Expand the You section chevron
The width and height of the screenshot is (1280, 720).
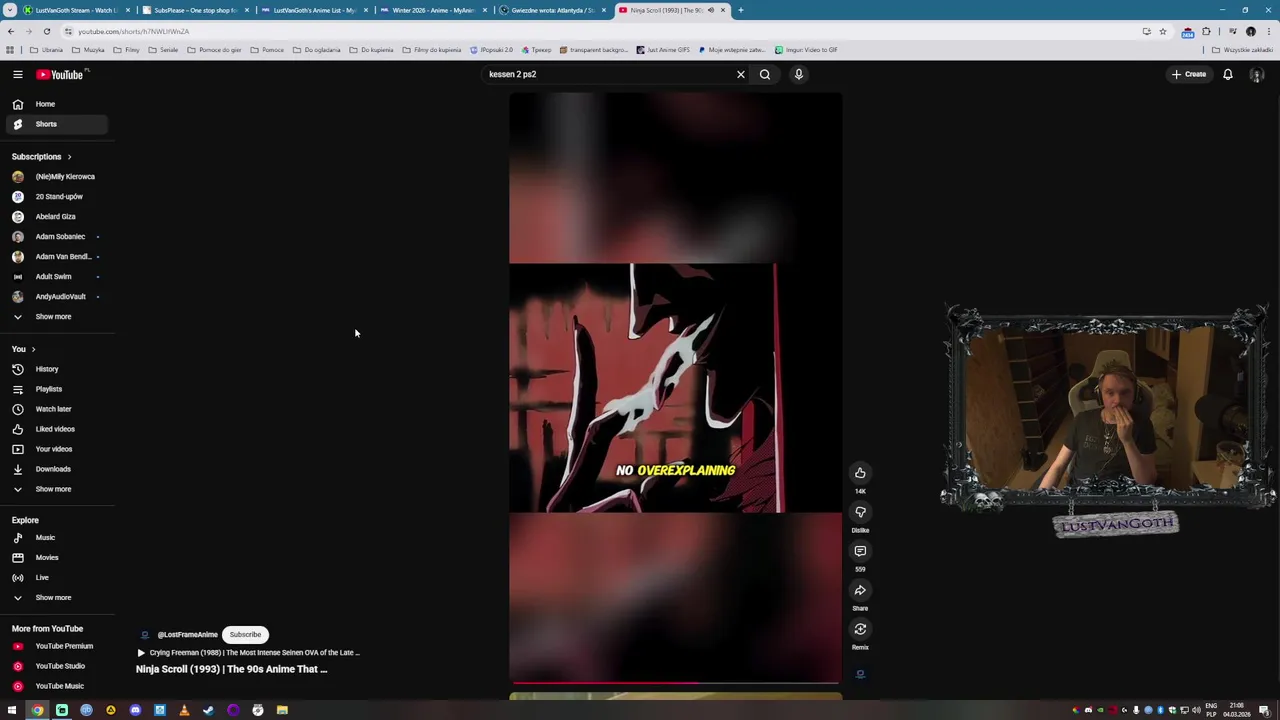[33, 349]
